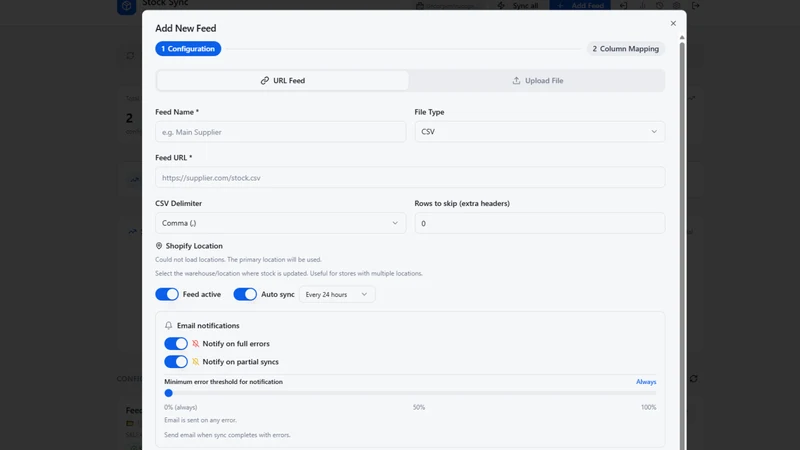Click the link icon on URL Feed tab
Screen dimensions: 800x450
[264, 81]
